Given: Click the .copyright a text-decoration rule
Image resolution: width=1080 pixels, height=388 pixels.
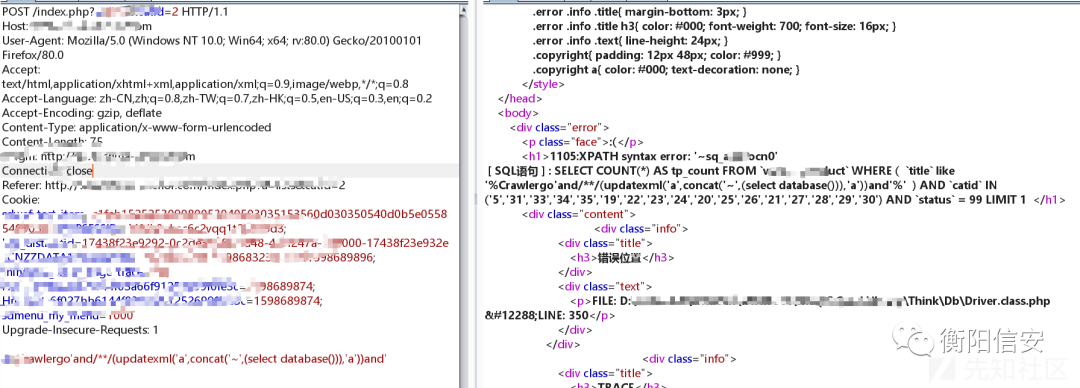Looking at the screenshot, I should coord(667,70).
